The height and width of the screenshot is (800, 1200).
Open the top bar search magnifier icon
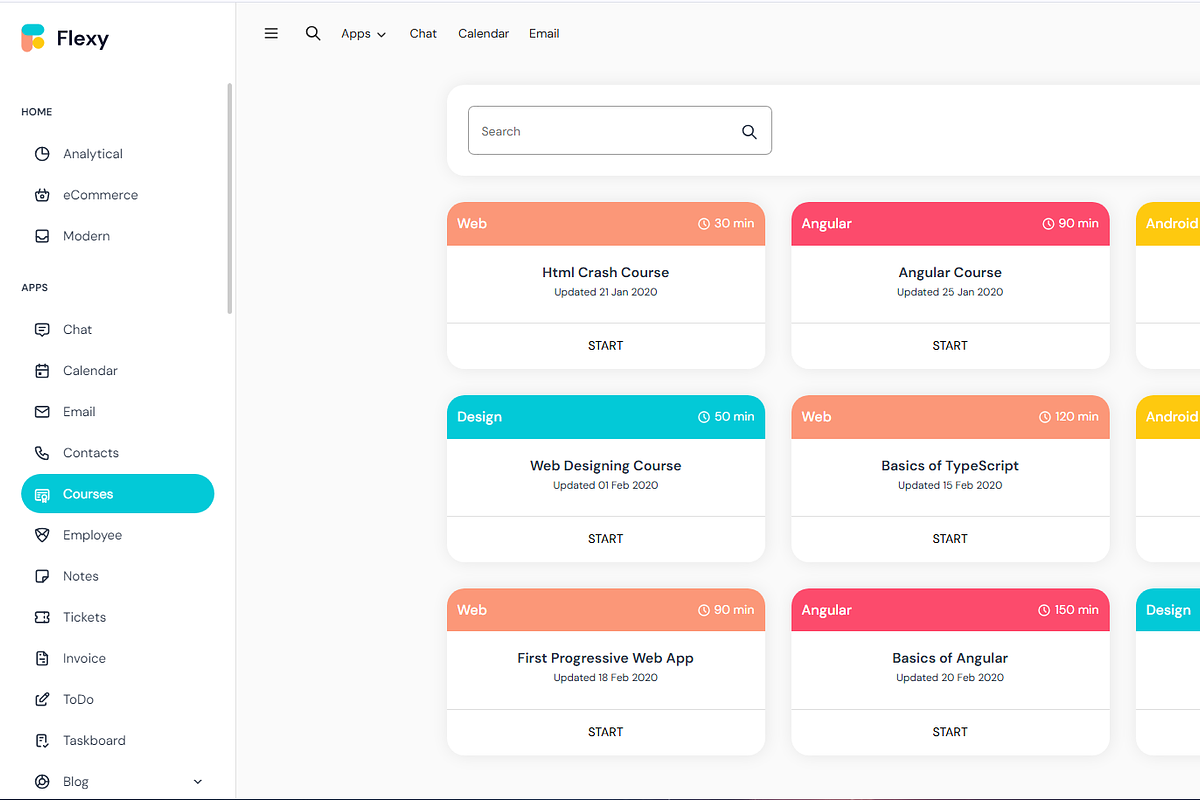click(313, 33)
